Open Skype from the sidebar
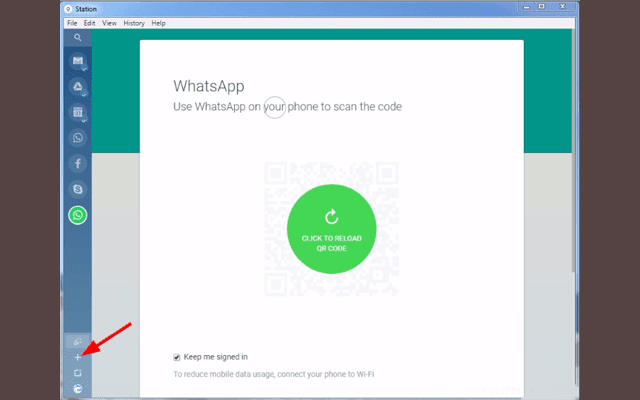The width and height of the screenshot is (640, 400). click(78, 188)
